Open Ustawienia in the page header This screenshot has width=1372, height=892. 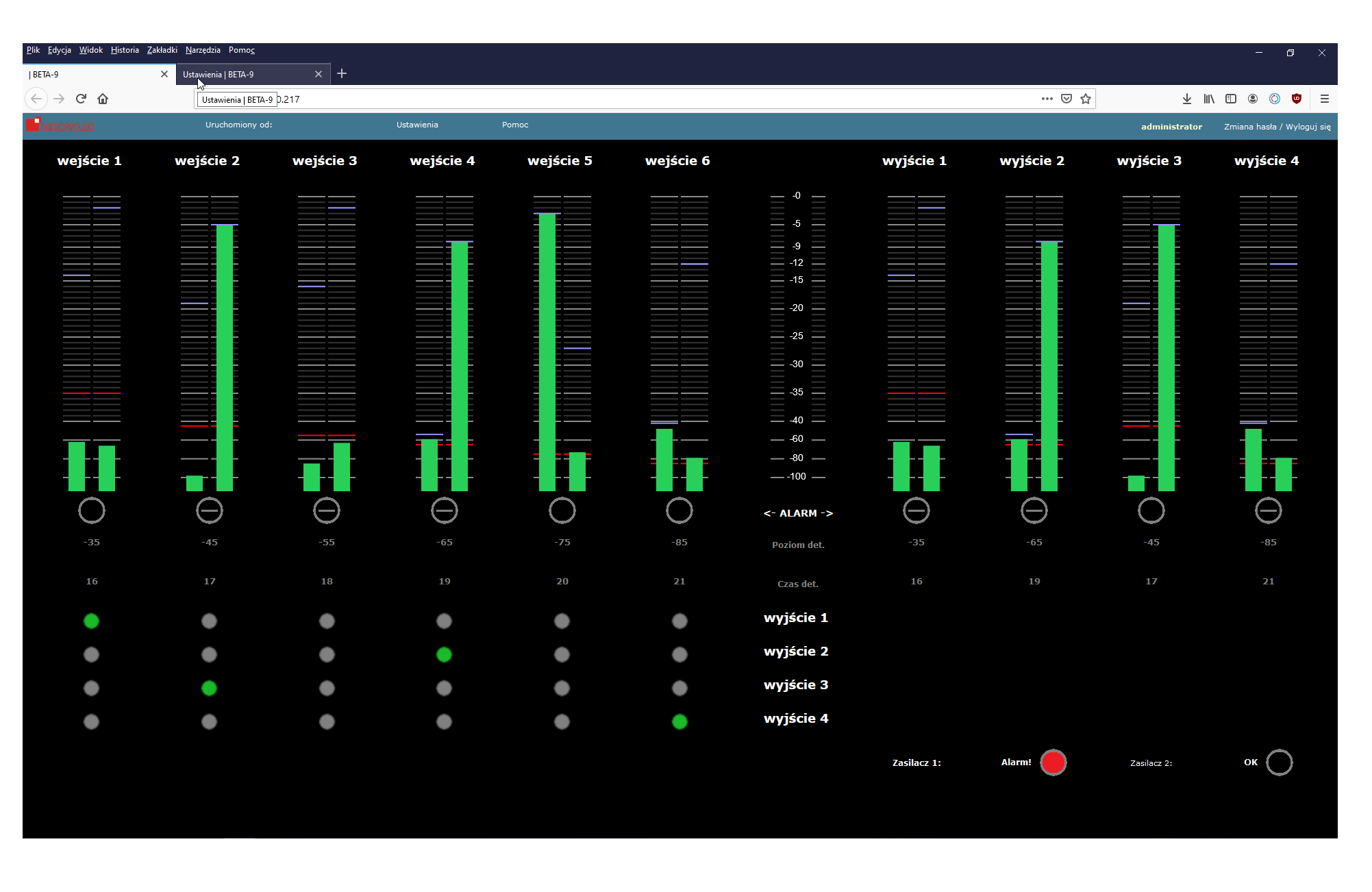coord(417,125)
